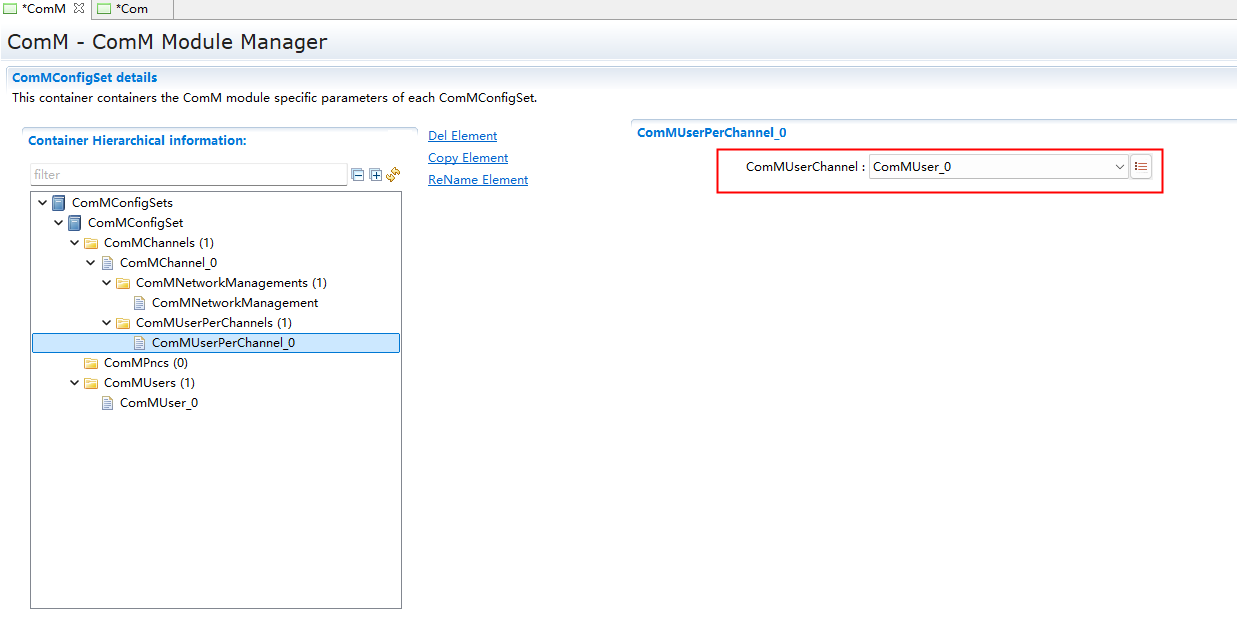
Task: Click into the tree filter text field
Action: pos(188,175)
